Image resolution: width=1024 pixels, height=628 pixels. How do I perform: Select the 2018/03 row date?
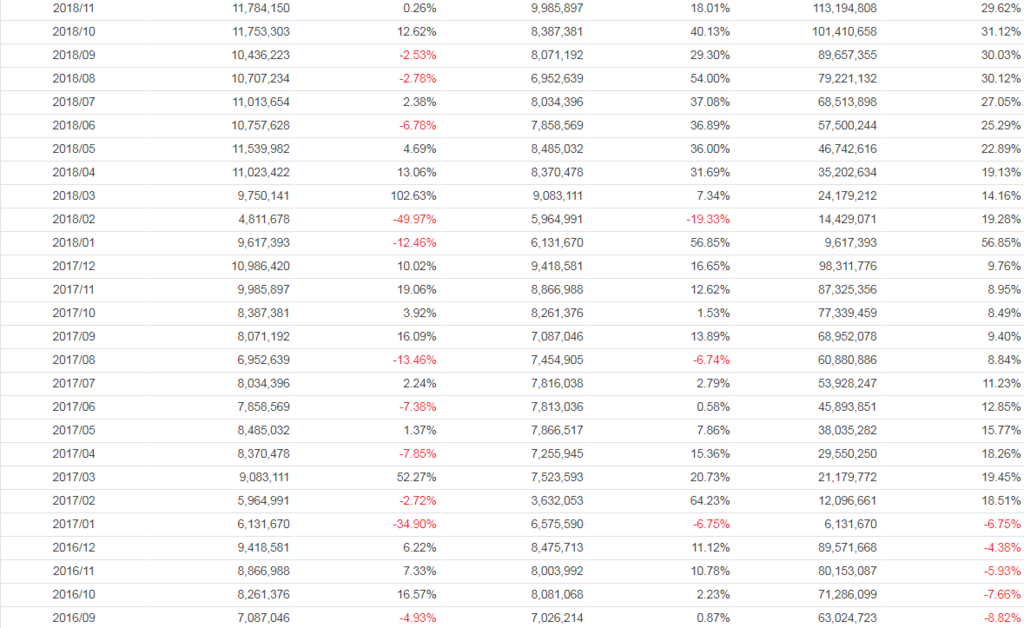[73, 195]
